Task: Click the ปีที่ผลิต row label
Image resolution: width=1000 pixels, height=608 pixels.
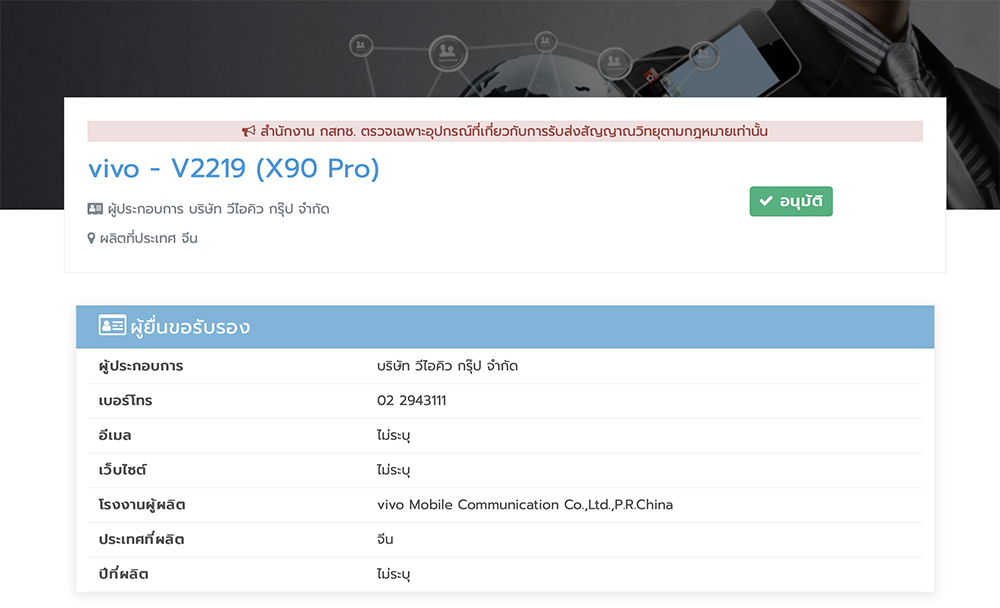Action: 124,574
